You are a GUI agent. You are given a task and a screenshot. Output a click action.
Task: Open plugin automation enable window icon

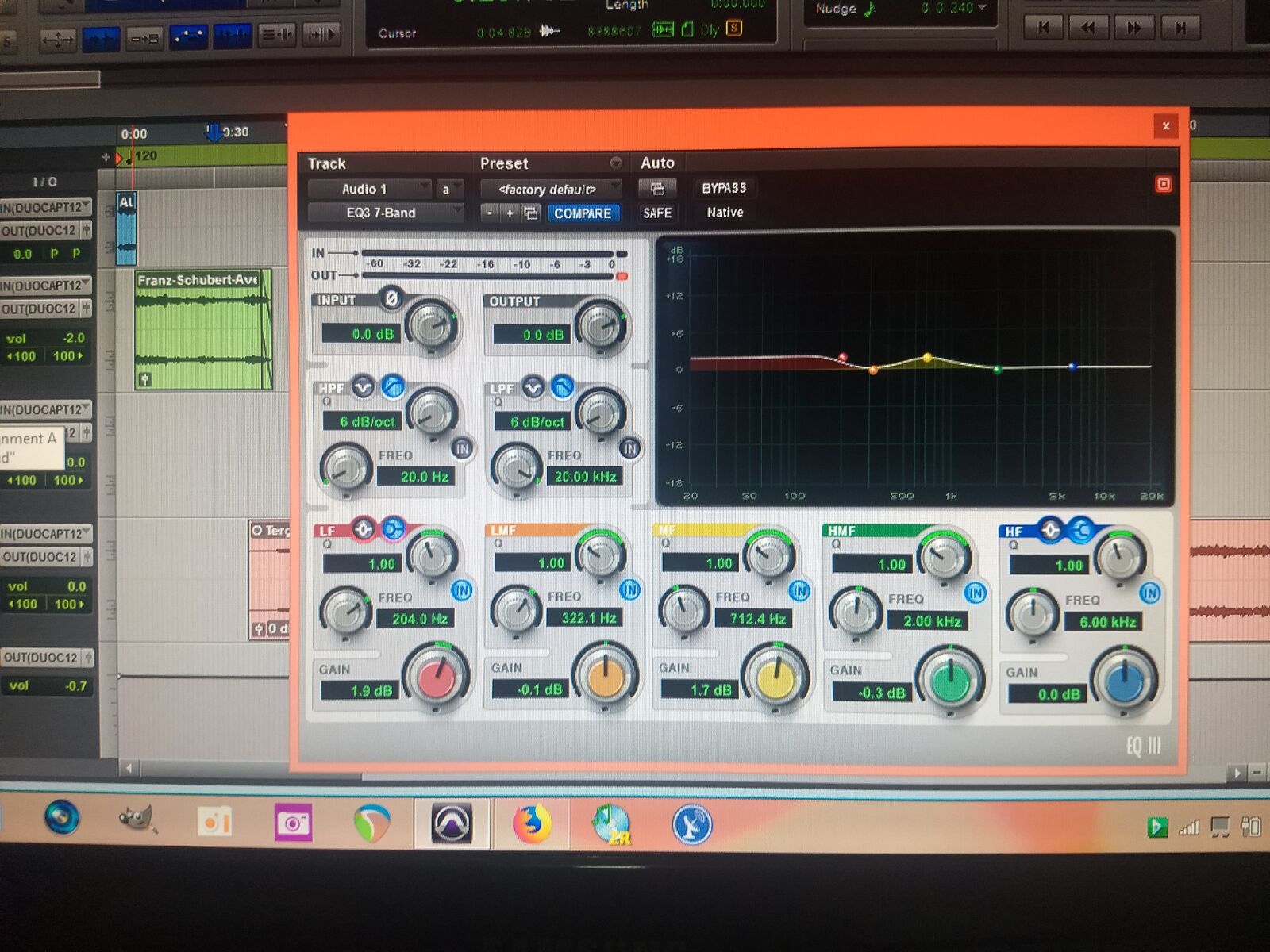(657, 189)
